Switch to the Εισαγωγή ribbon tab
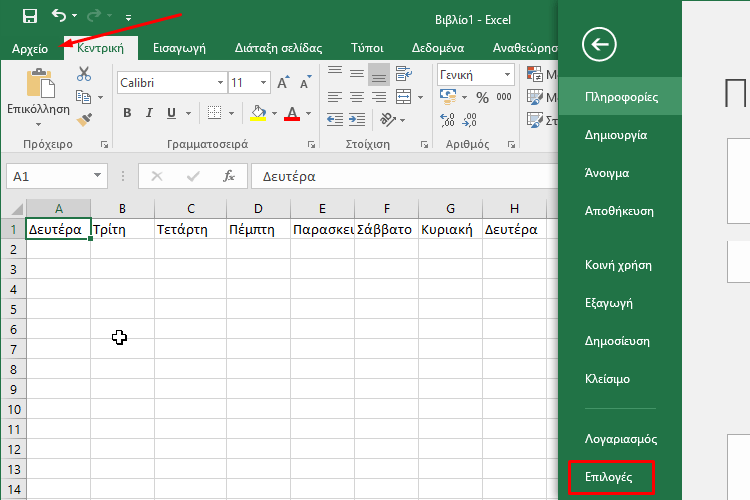Image resolution: width=750 pixels, height=500 pixels. pyautogui.click(x=179, y=47)
